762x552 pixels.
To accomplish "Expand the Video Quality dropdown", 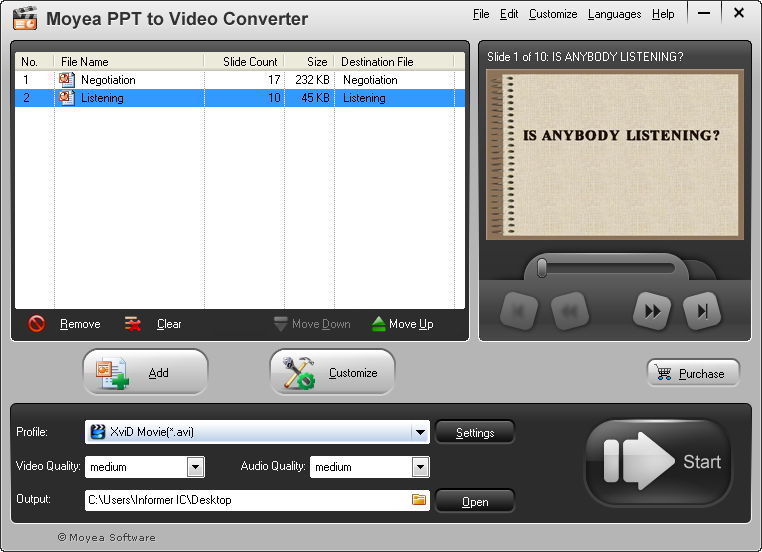I will coord(195,467).
